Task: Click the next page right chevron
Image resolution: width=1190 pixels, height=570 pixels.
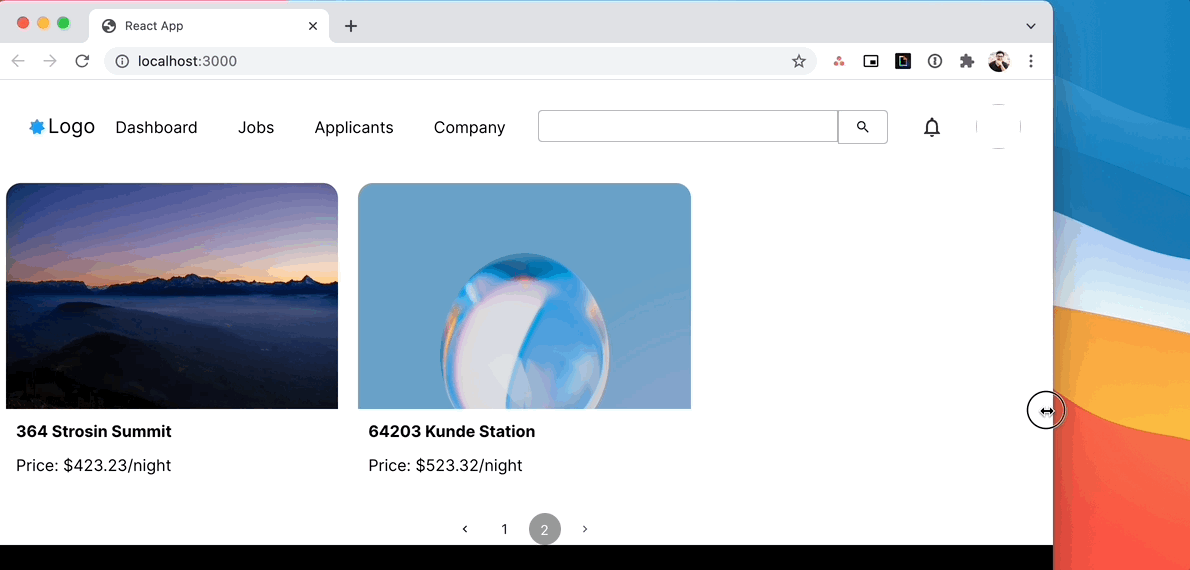Action: (x=584, y=529)
